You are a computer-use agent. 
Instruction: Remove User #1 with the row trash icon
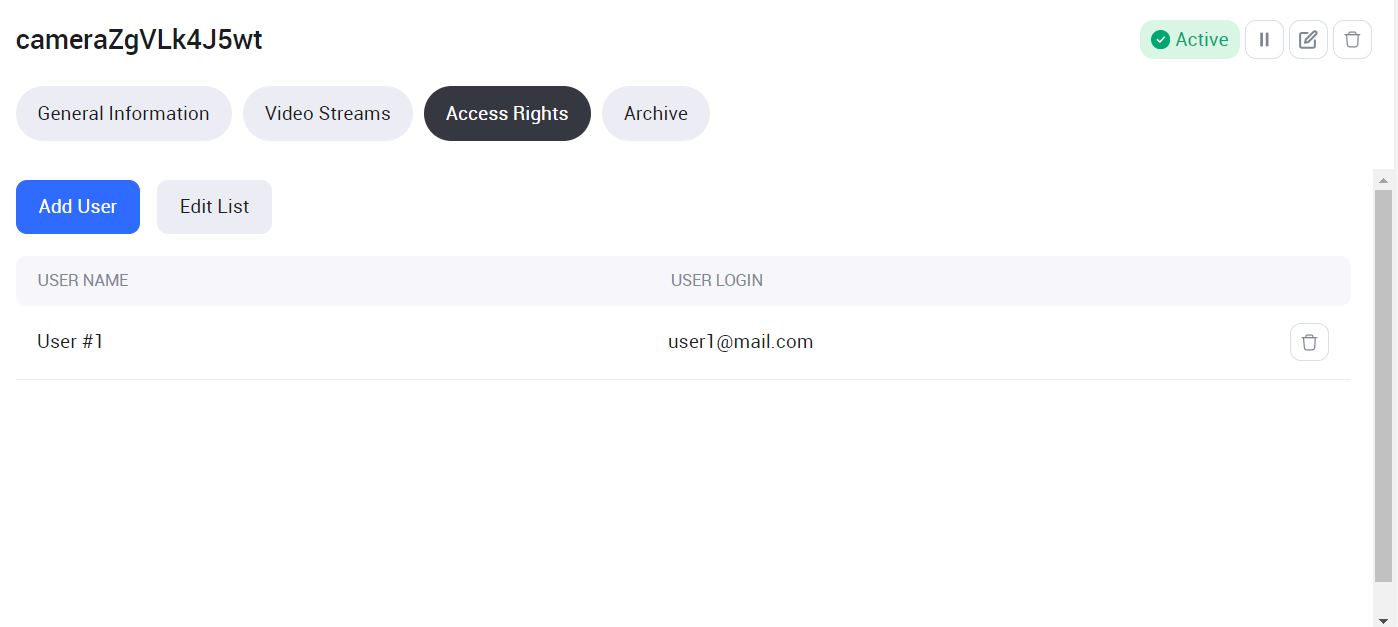point(1309,342)
